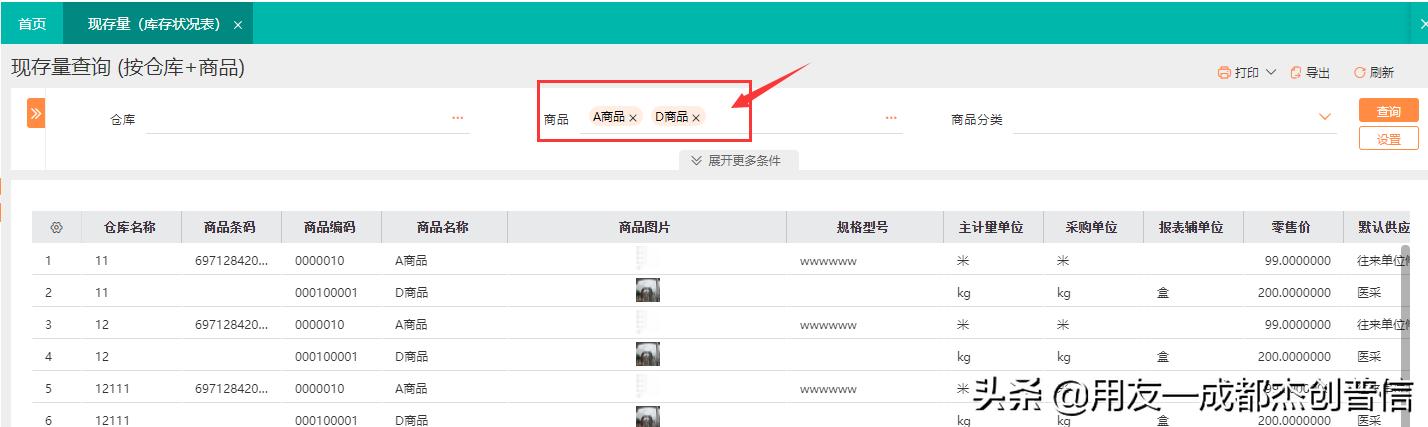1428x427 pixels.
Task: Click the 仓库 input field
Action: pyautogui.click(x=307, y=120)
